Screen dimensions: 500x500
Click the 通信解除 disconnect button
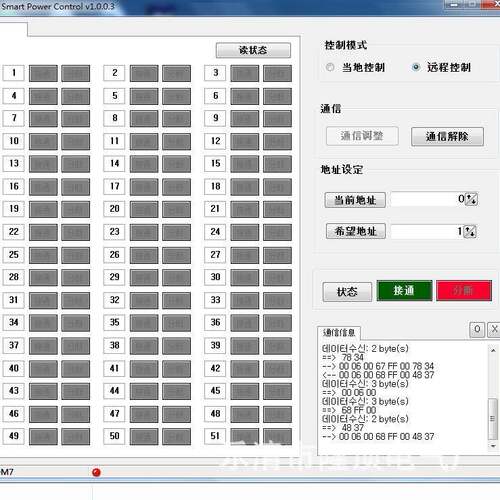pos(447,136)
